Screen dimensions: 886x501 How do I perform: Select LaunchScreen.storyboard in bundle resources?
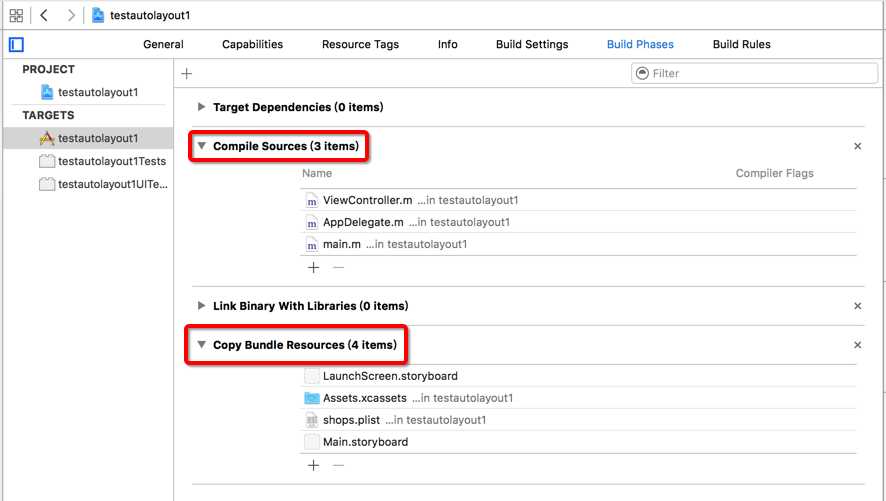point(578,376)
